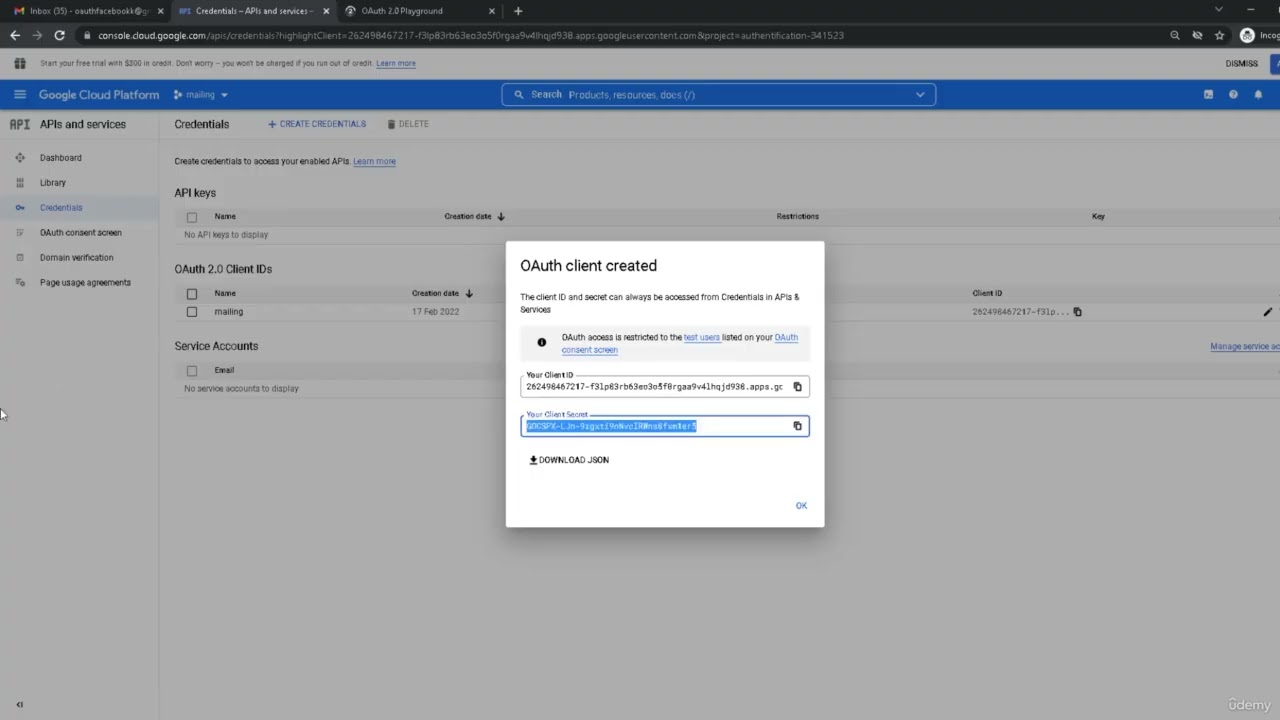Sort API keys by Creation date

[475, 216]
